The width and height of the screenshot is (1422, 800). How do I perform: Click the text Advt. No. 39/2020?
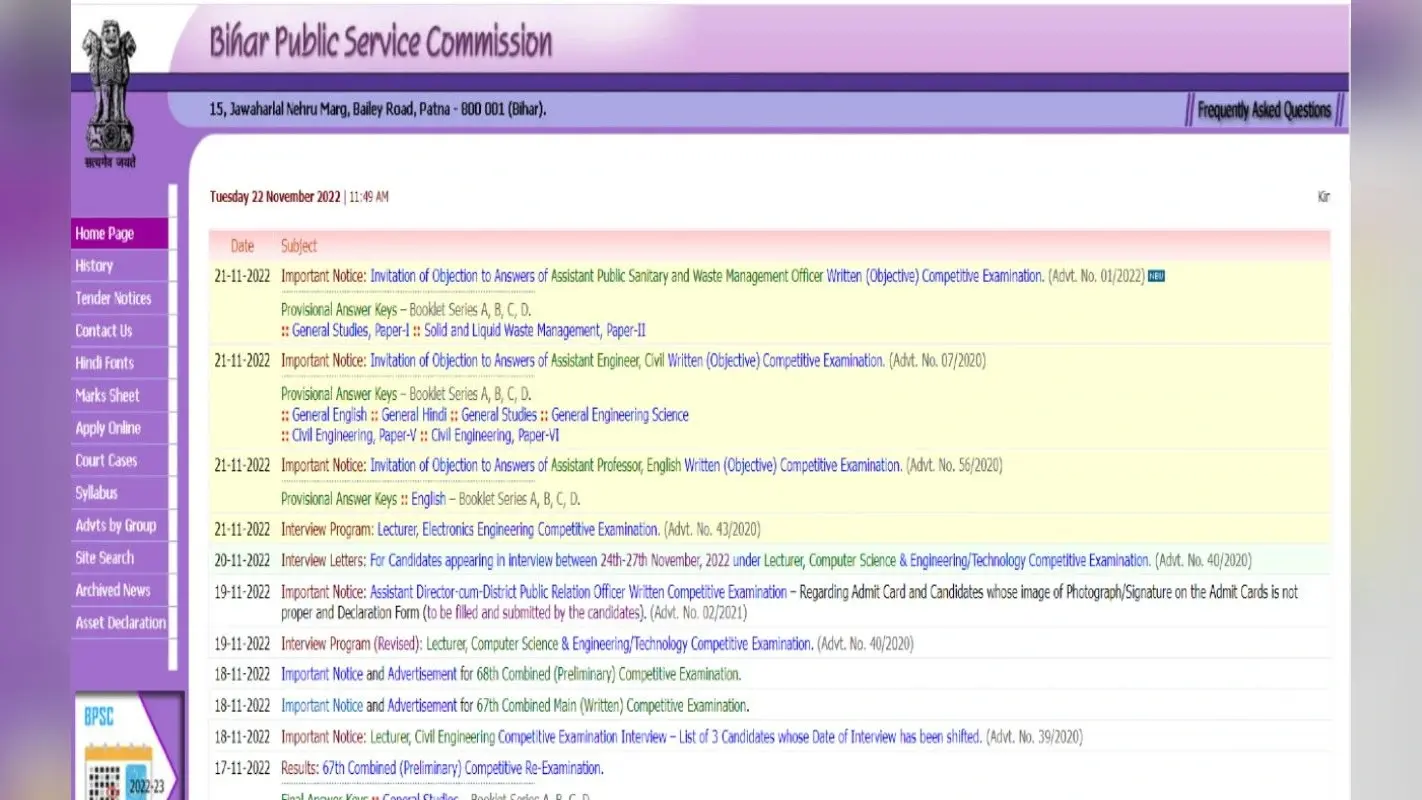1035,737
